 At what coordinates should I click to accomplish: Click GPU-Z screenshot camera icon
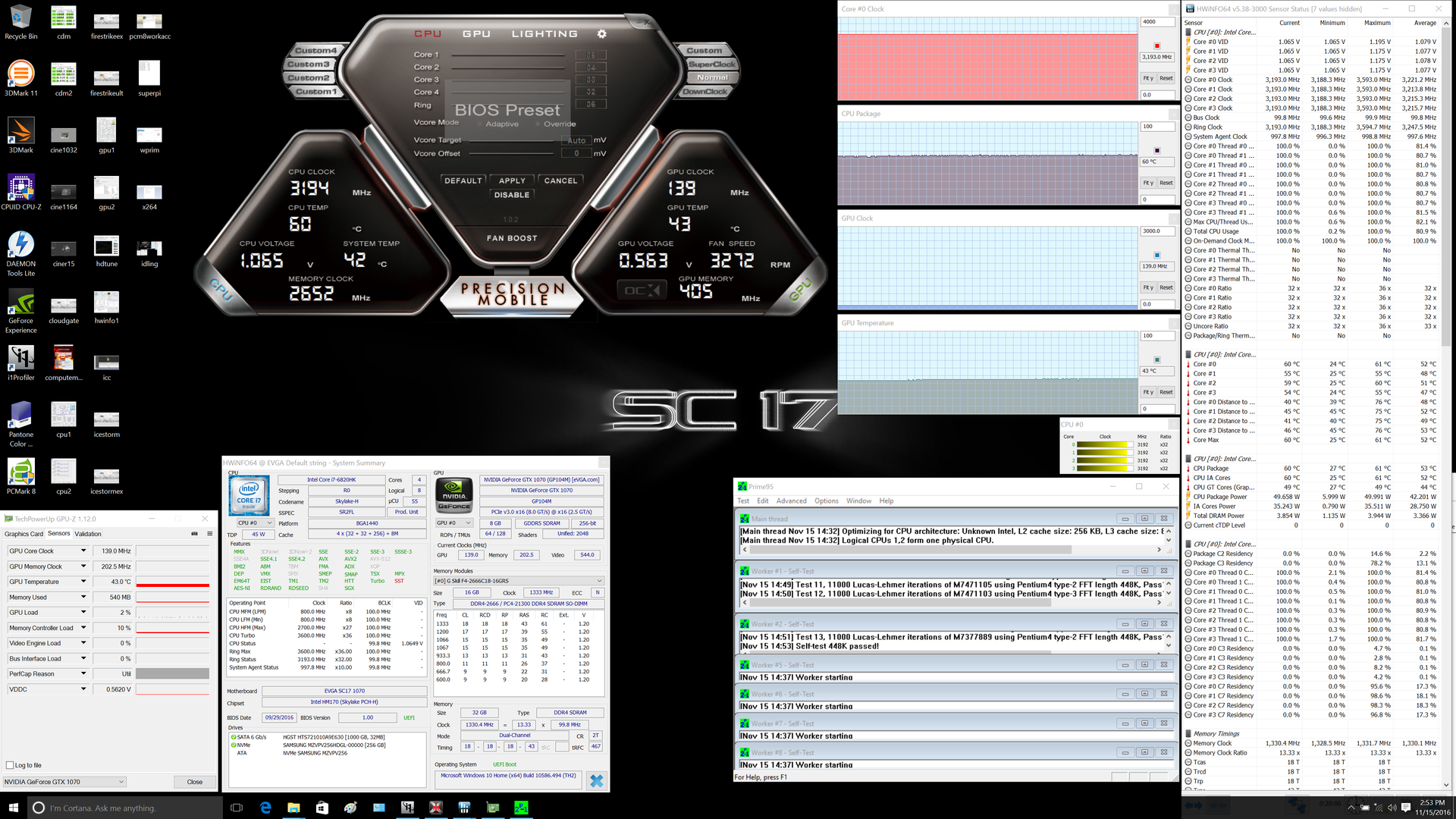pyautogui.click(x=194, y=534)
